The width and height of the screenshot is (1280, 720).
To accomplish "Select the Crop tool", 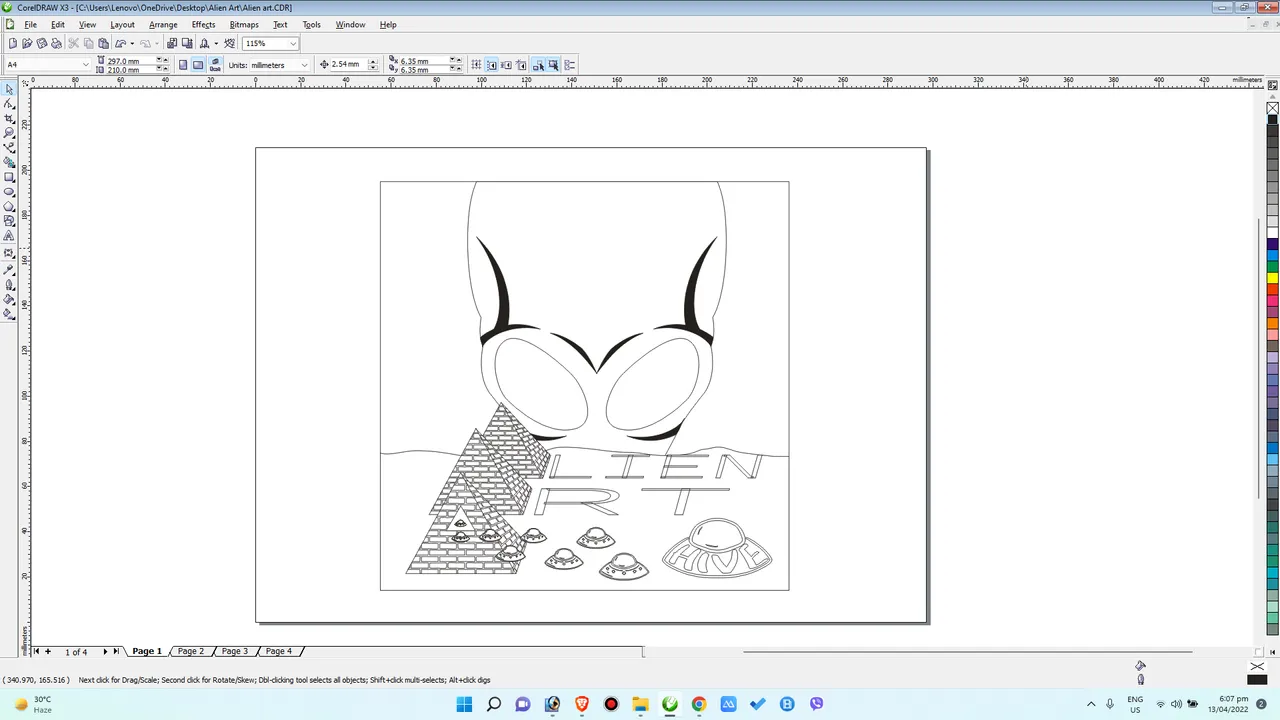I will pyautogui.click(x=9, y=118).
